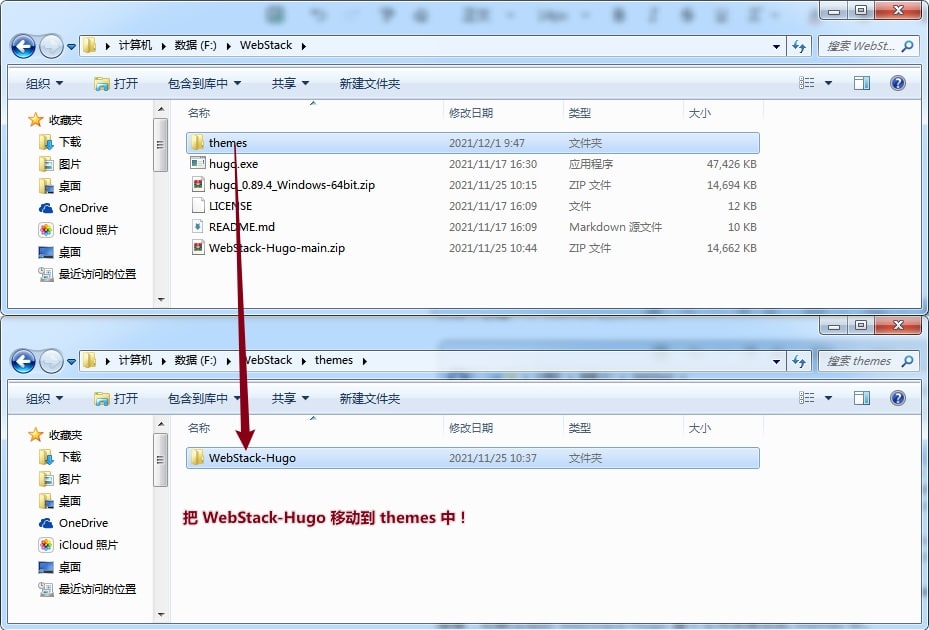
Task: Click 新建文件夹 in top window toolbar
Action: [x=370, y=84]
